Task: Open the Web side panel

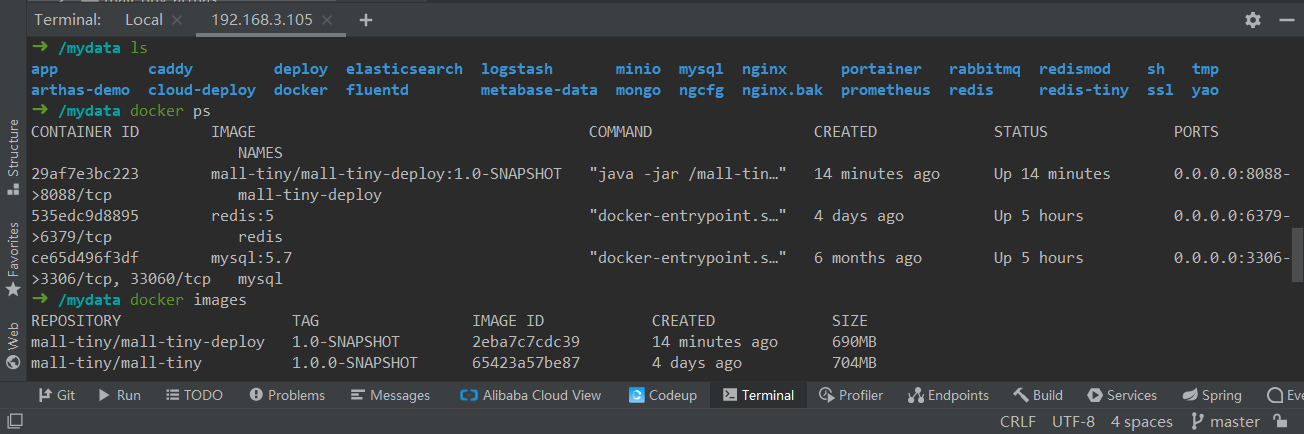Action: coord(13,345)
